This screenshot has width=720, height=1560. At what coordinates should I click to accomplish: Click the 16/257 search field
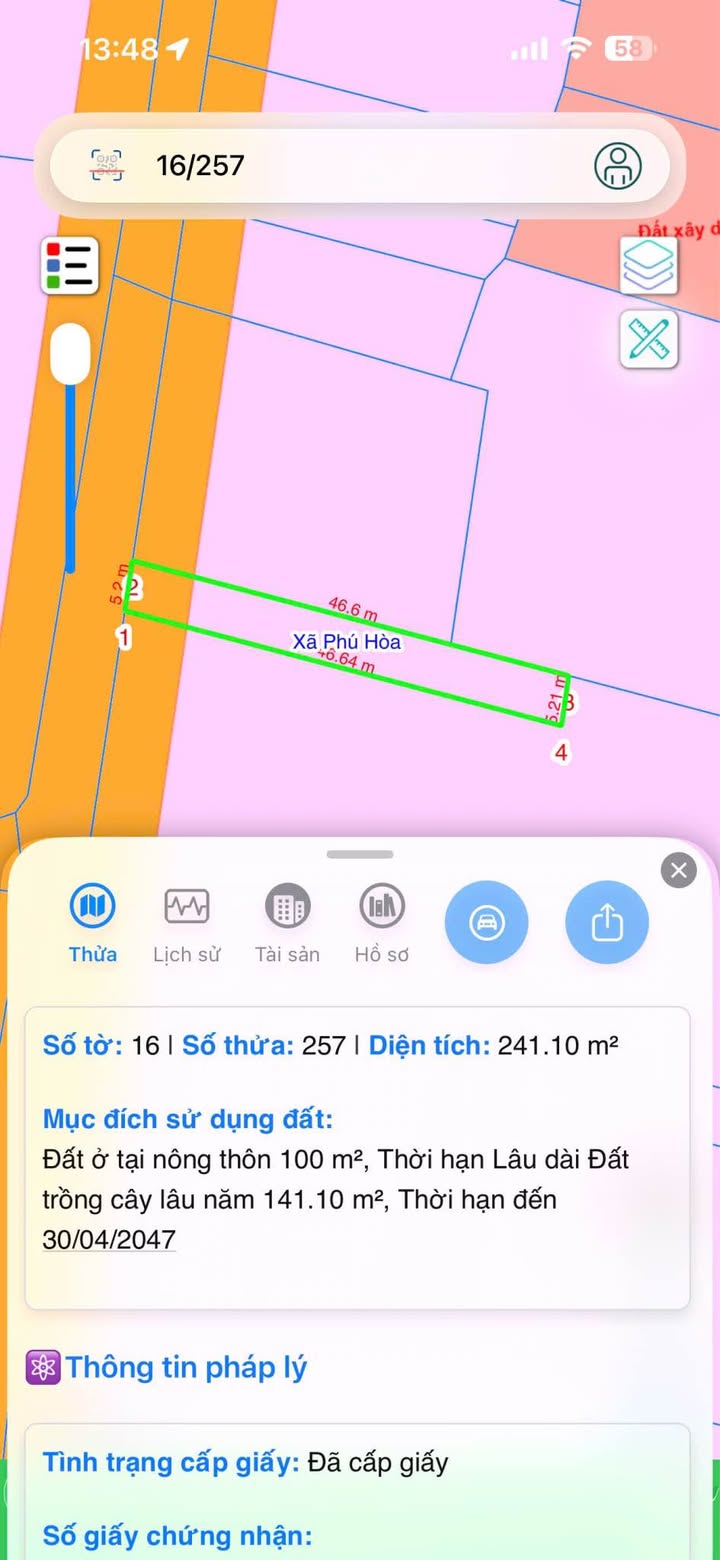pyautogui.click(x=360, y=165)
